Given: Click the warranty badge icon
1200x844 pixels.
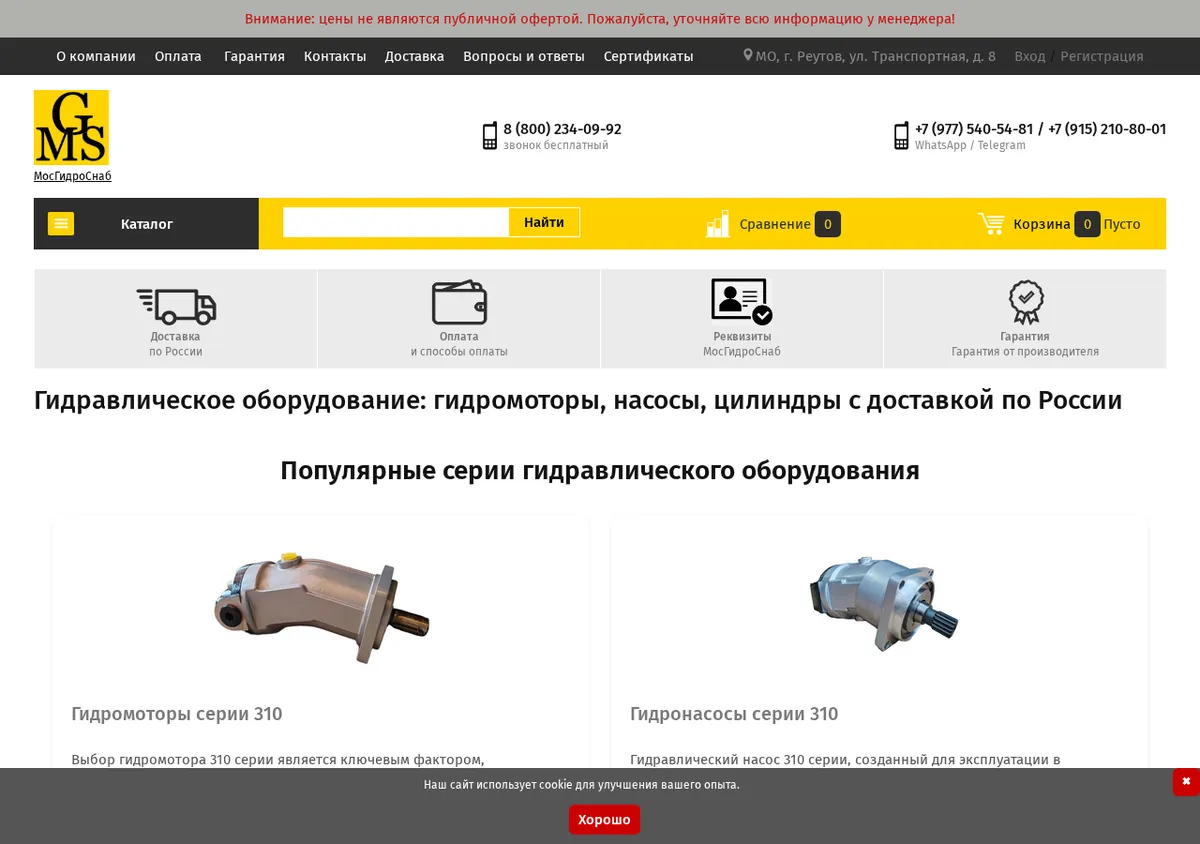Looking at the screenshot, I should point(1025,302).
